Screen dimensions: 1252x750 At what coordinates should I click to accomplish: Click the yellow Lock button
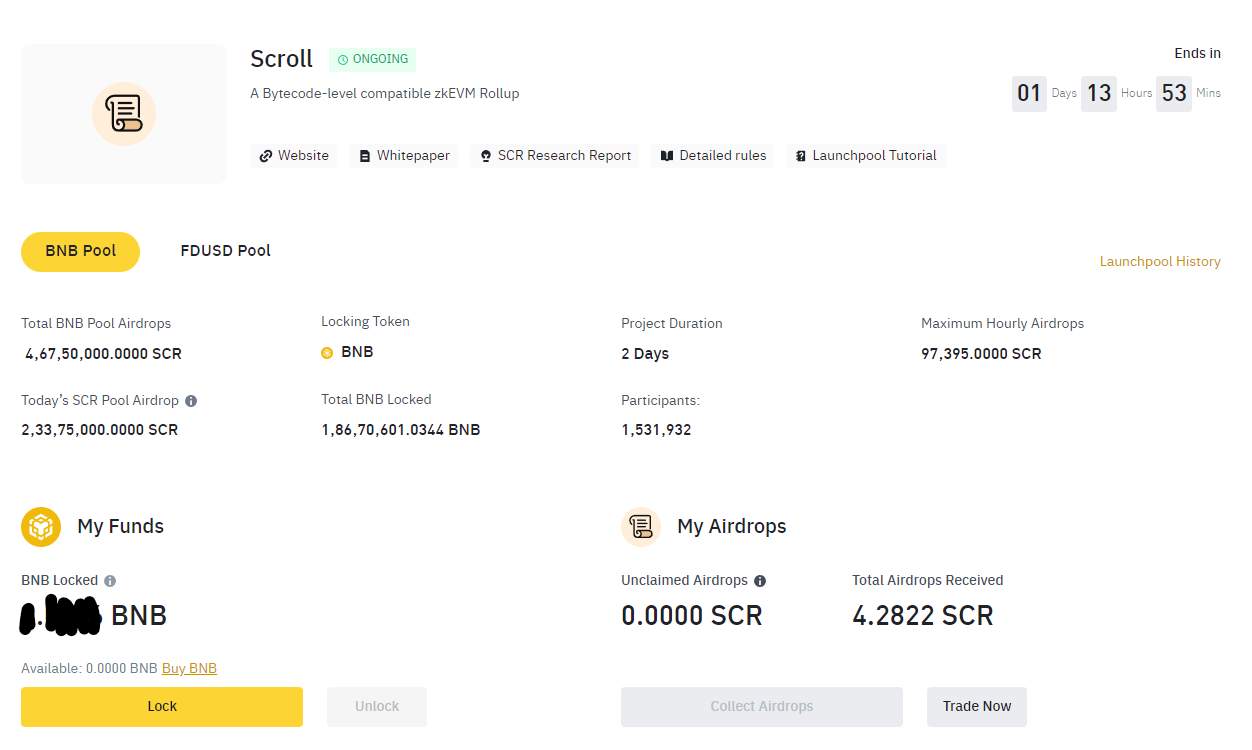click(x=162, y=707)
